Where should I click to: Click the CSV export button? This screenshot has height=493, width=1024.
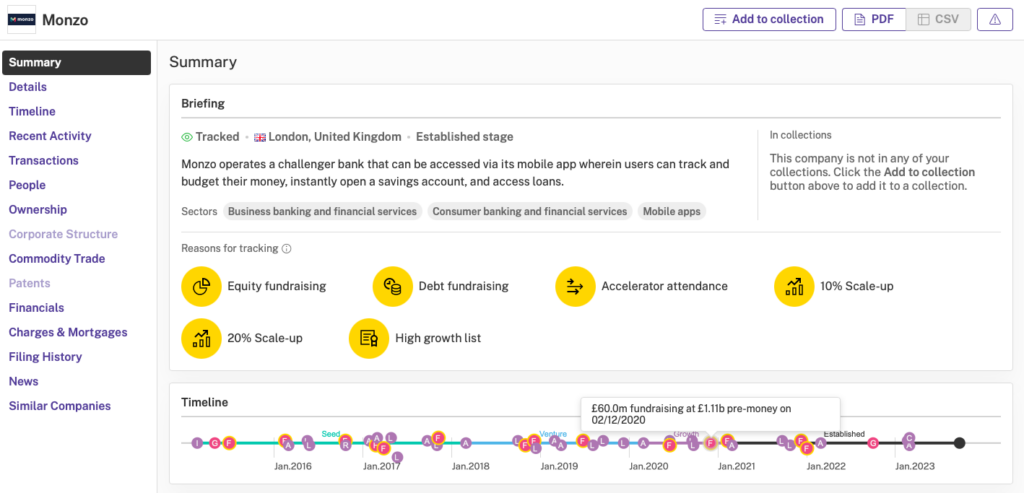(x=938, y=19)
